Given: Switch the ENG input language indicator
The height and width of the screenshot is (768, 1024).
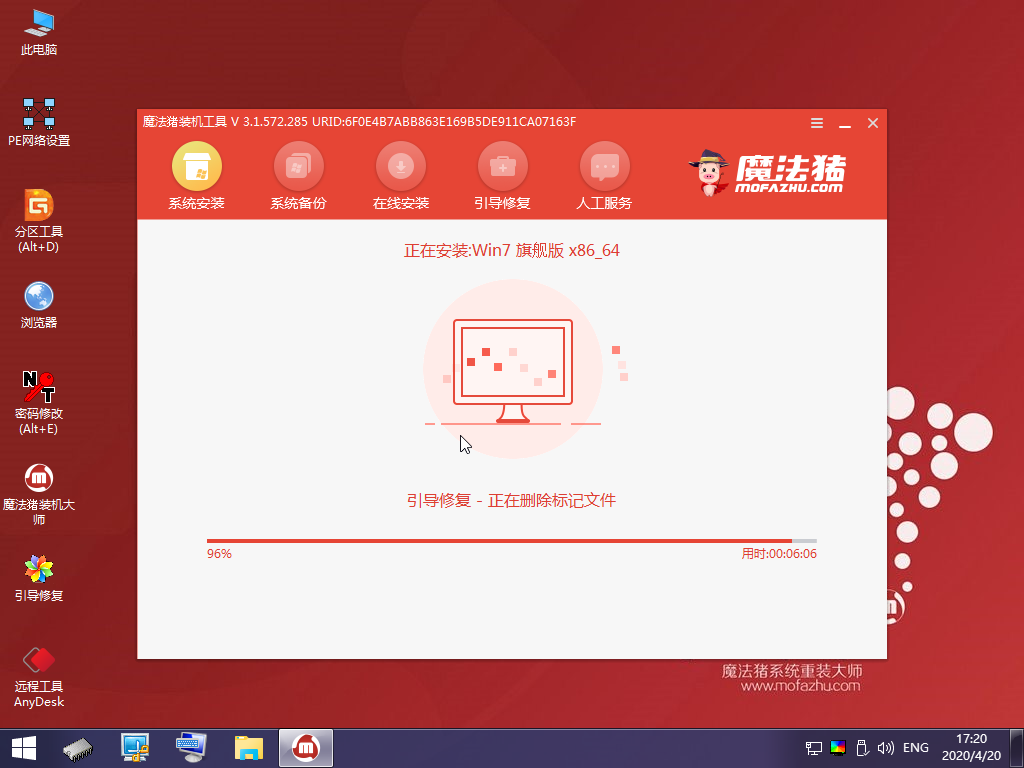Looking at the screenshot, I should point(916,748).
